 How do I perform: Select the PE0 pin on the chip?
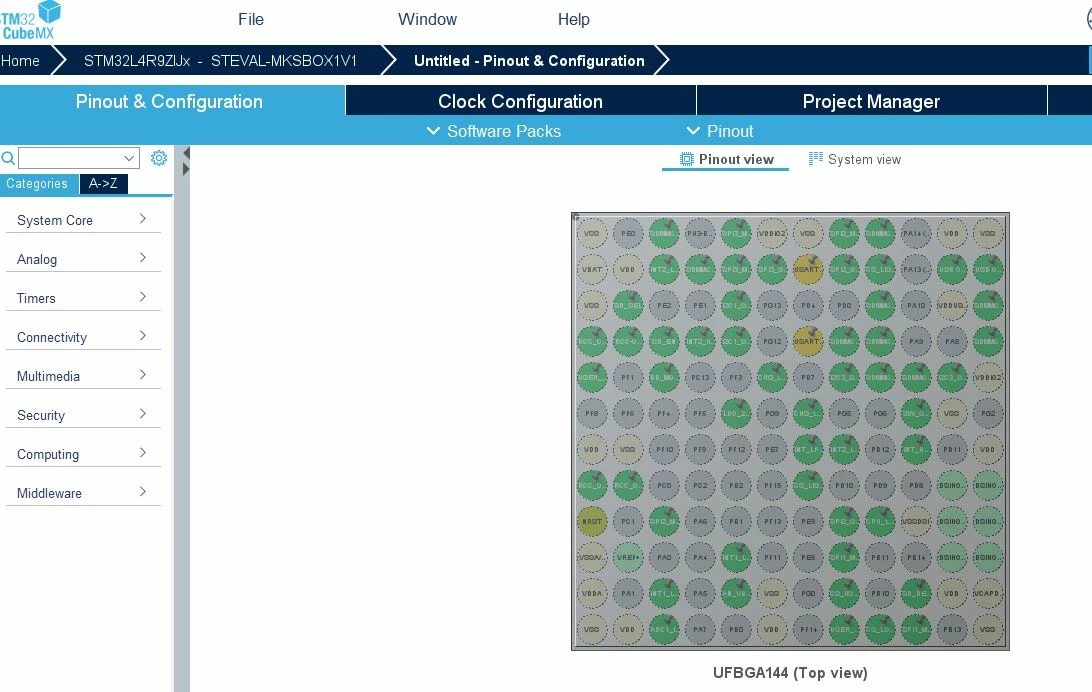628,233
